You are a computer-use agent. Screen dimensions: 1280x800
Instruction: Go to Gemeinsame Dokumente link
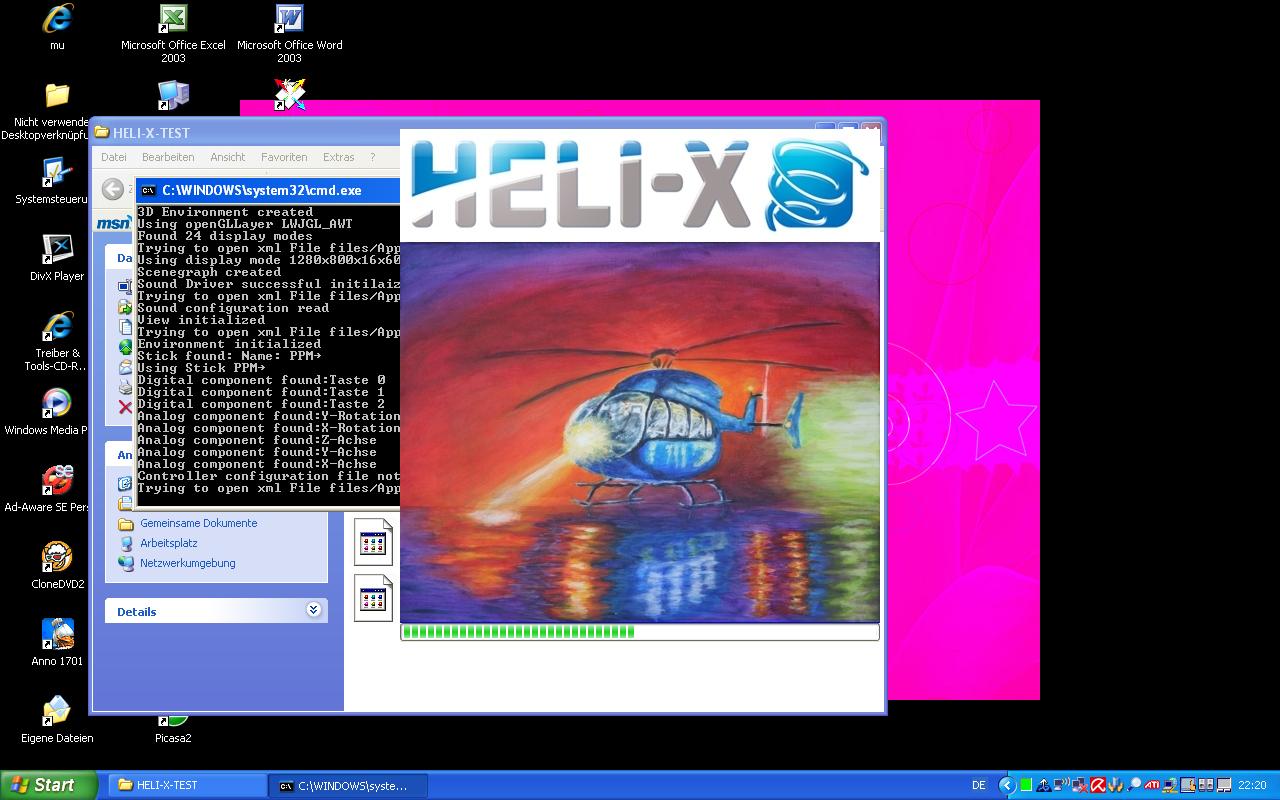click(198, 523)
